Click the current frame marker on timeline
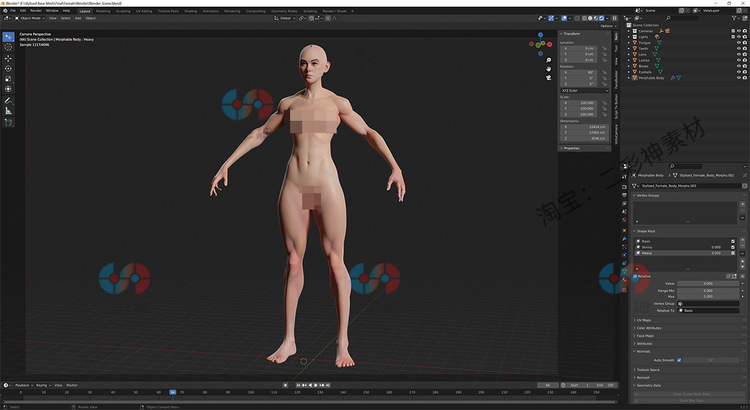This screenshot has height=410, width=750. (x=173, y=392)
